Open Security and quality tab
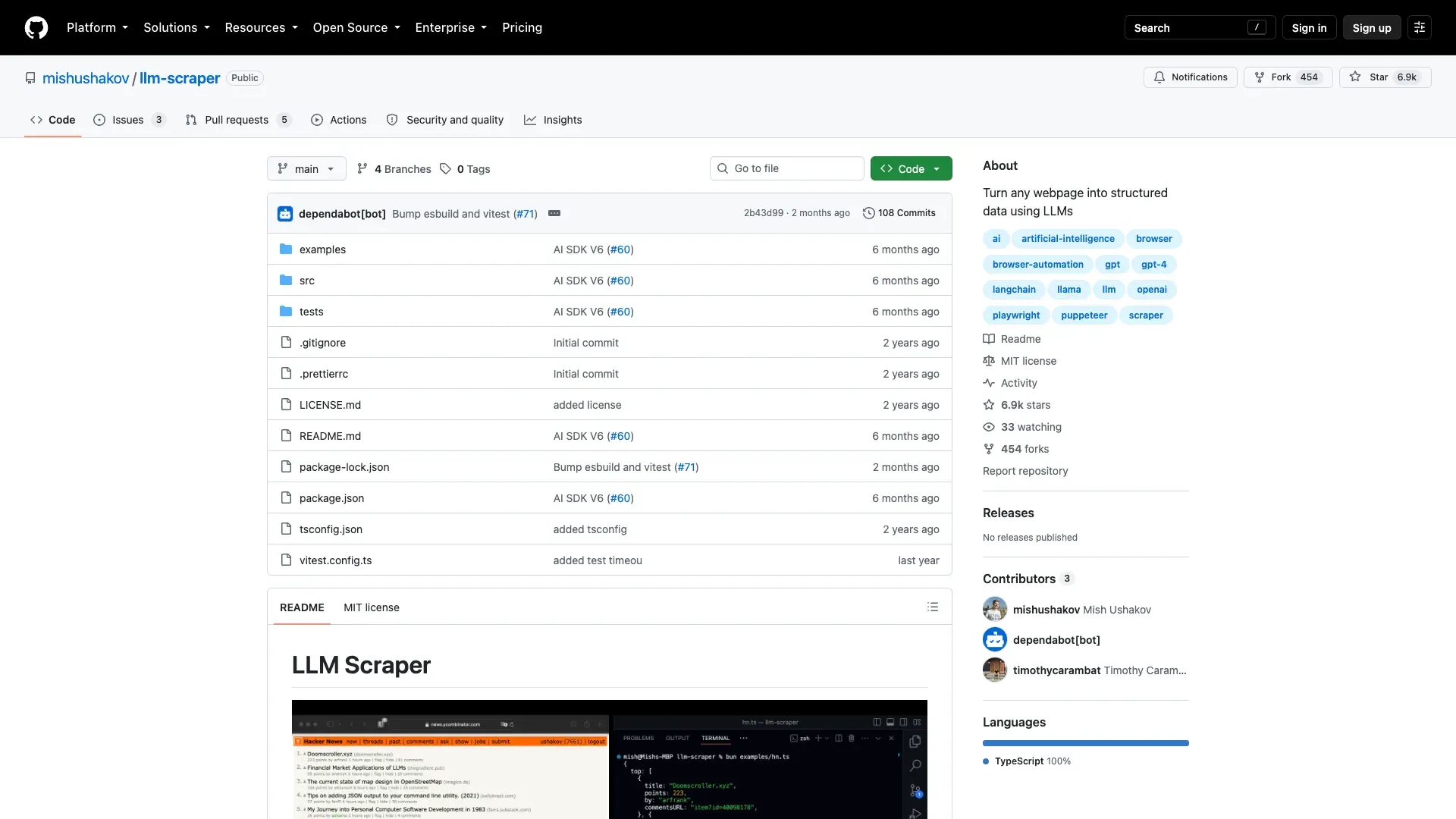 pyautogui.click(x=444, y=120)
